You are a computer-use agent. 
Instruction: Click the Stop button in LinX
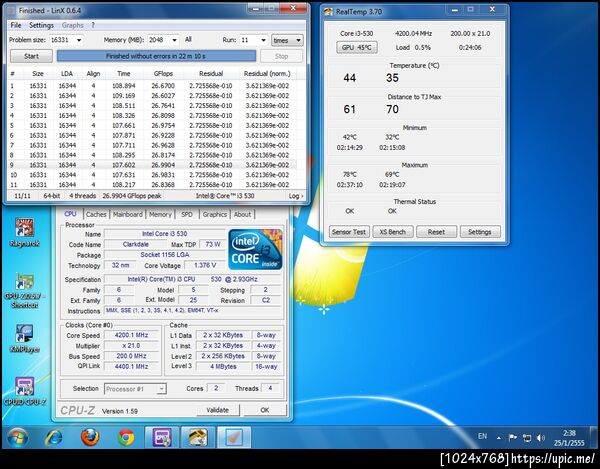(281, 56)
